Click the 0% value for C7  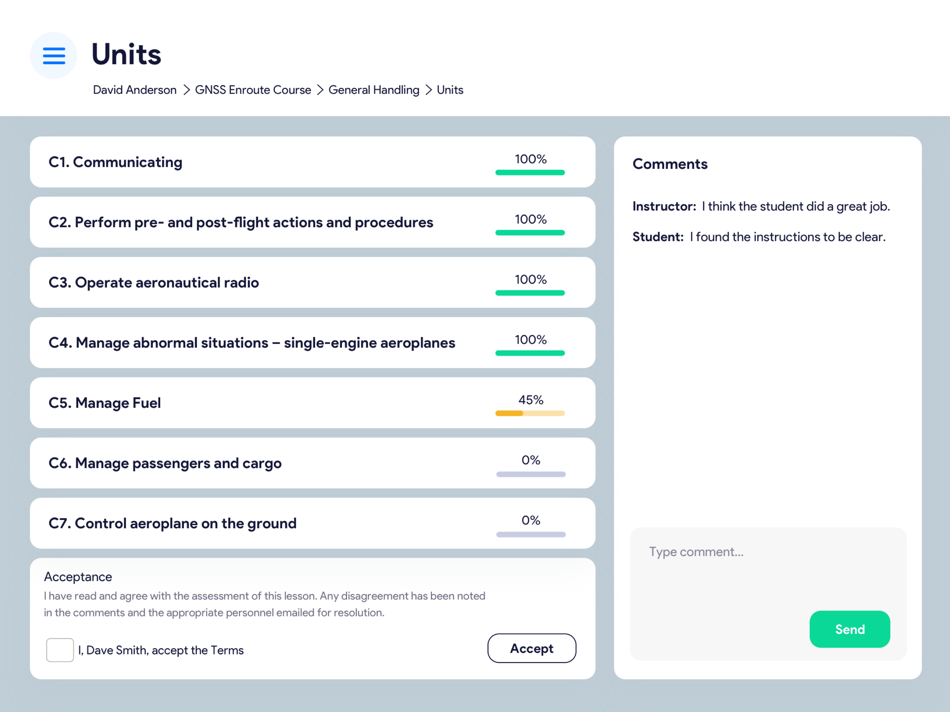(x=531, y=521)
